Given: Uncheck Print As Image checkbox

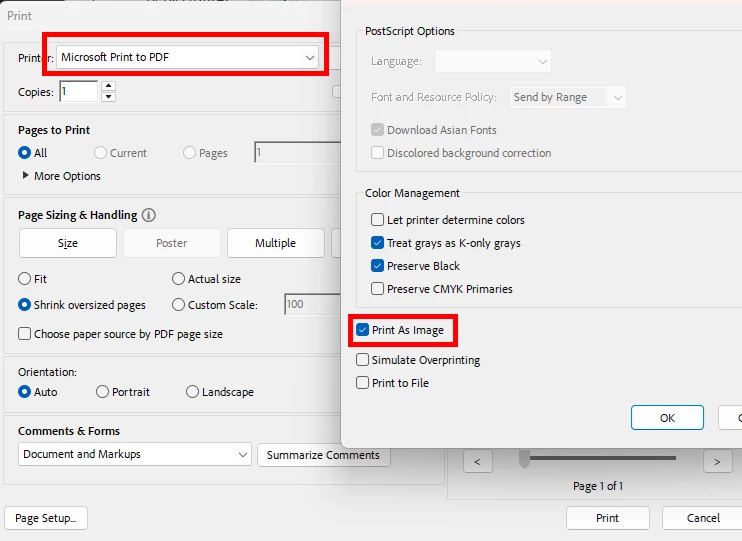Looking at the screenshot, I should [362, 330].
